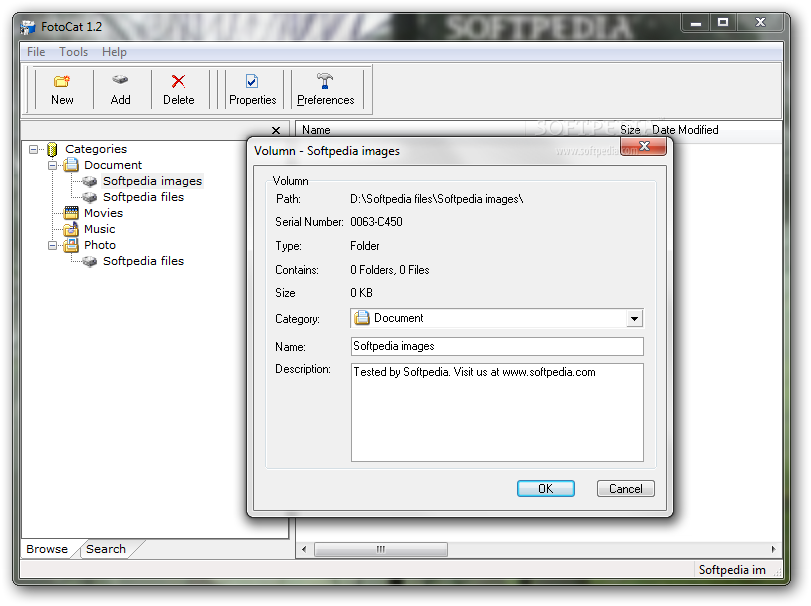Collapse the Document tree node
This screenshot has width=811, height=606.
[x=53, y=165]
